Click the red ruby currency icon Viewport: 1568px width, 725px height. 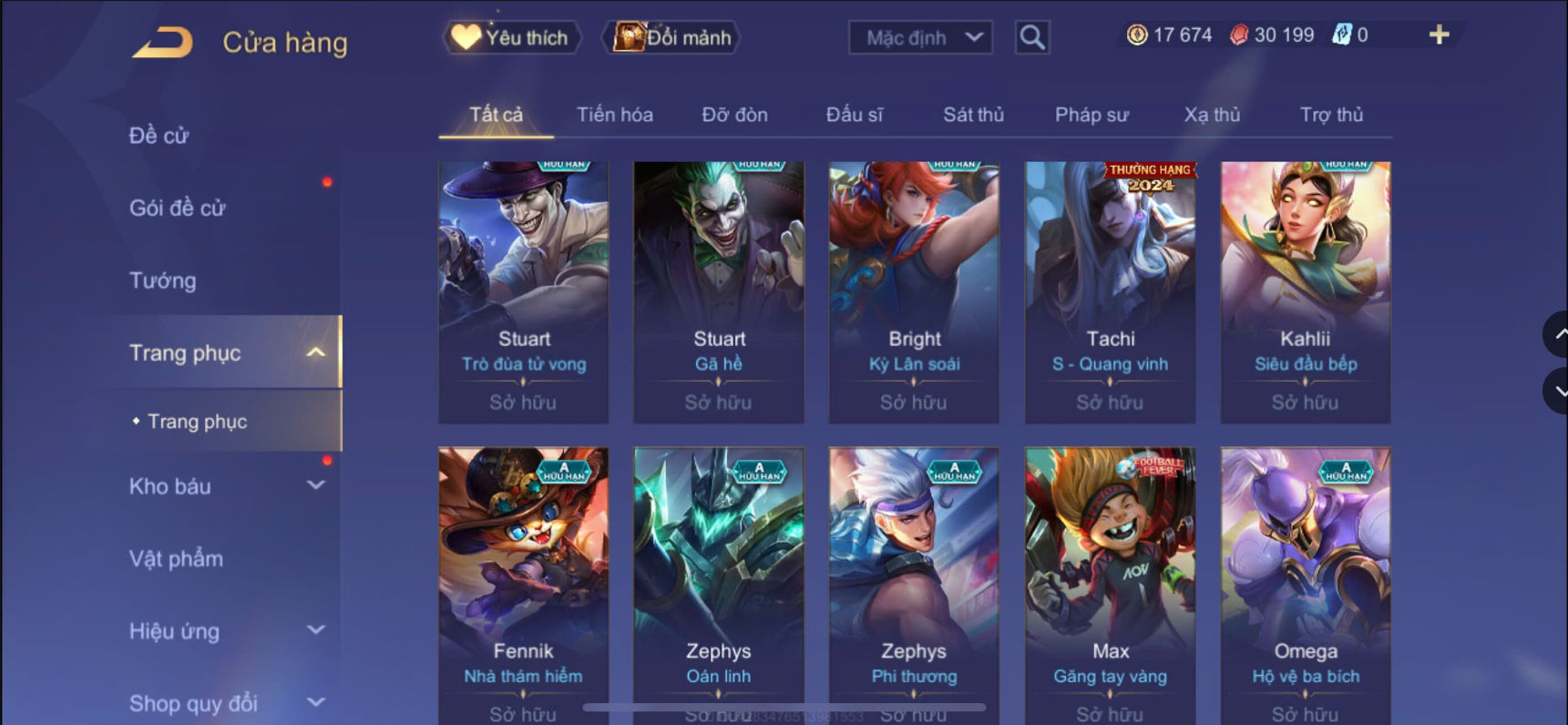point(1239,35)
